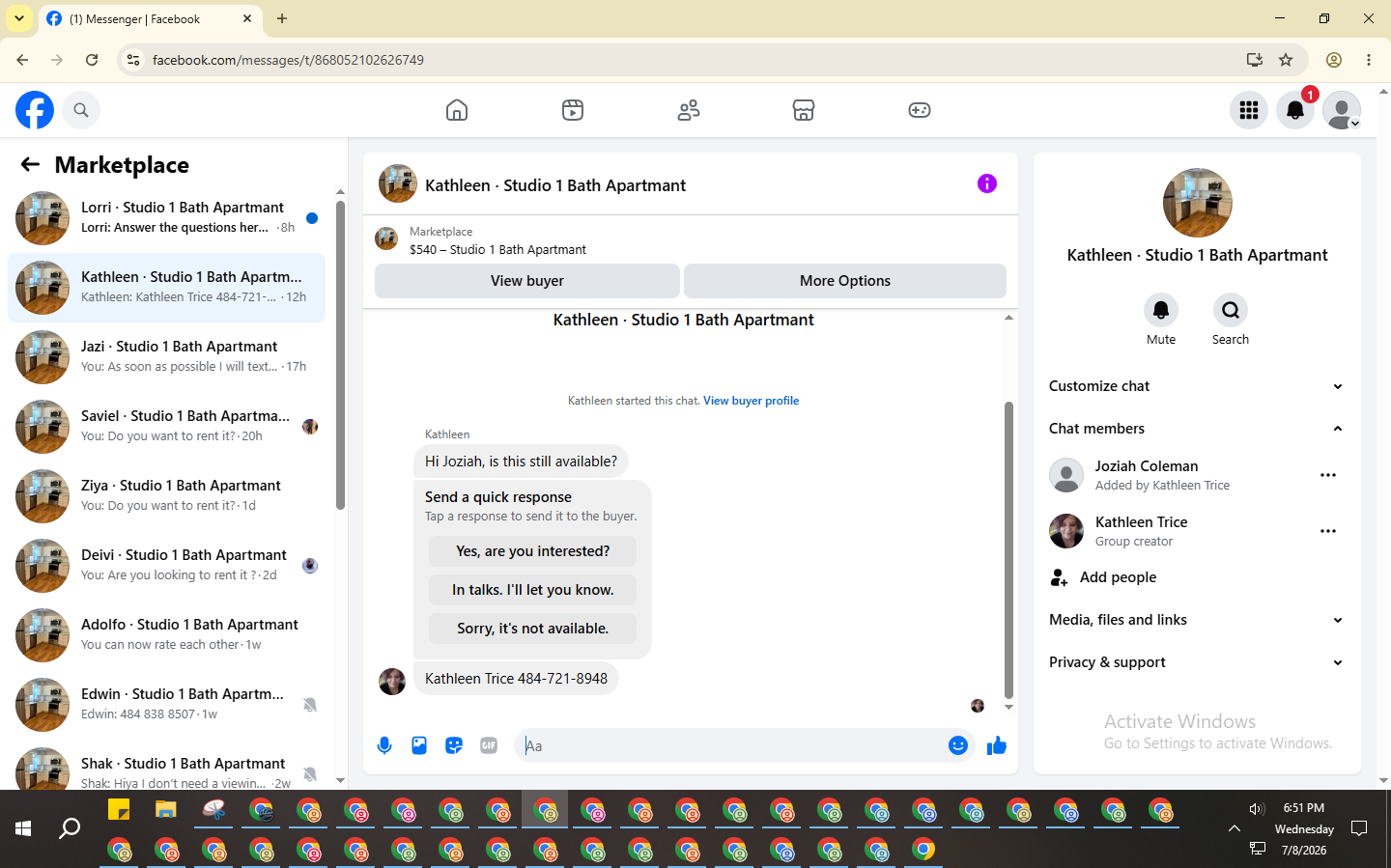Open Facebook search magnifier

click(81, 110)
